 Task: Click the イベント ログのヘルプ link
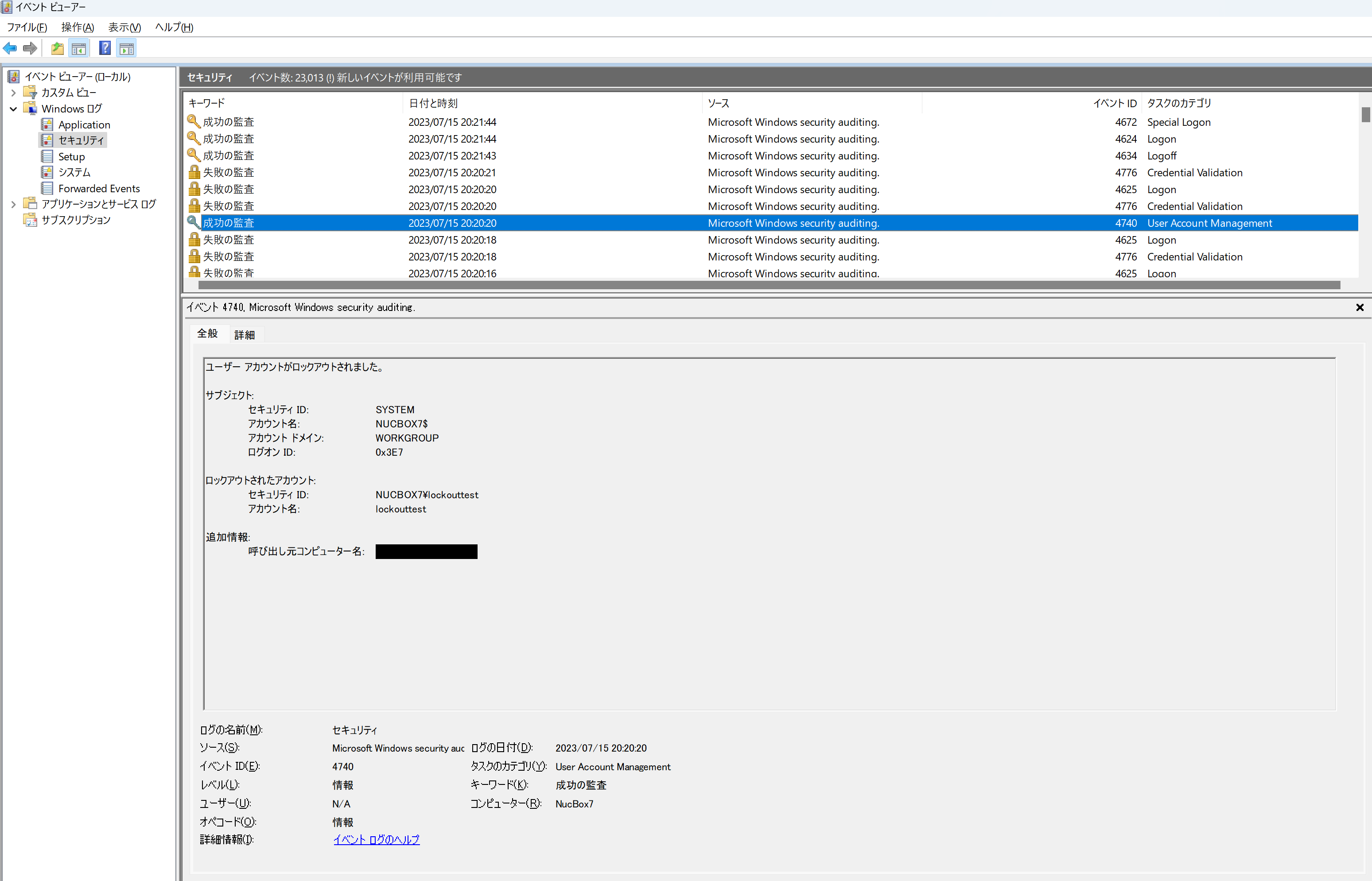(376, 839)
